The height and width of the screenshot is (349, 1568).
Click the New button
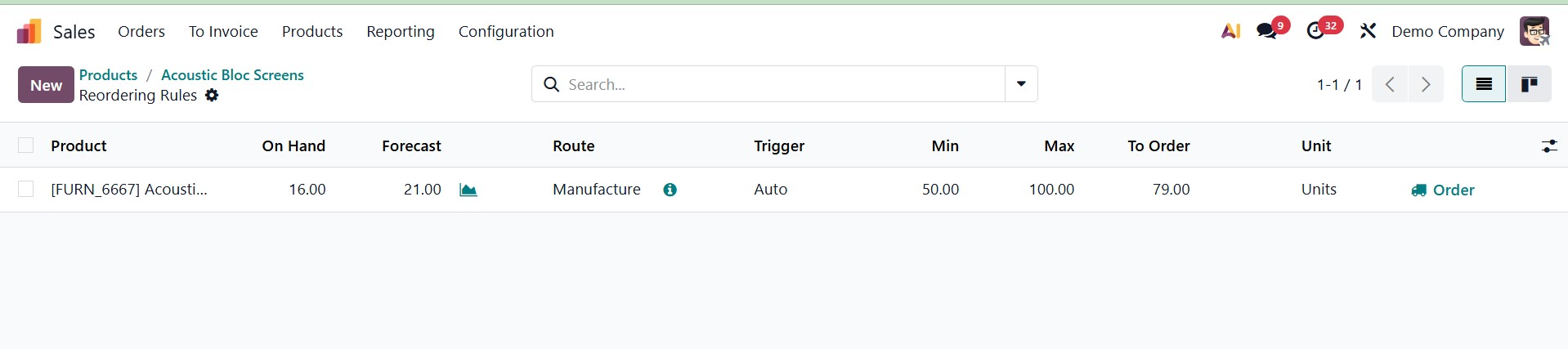click(x=46, y=85)
